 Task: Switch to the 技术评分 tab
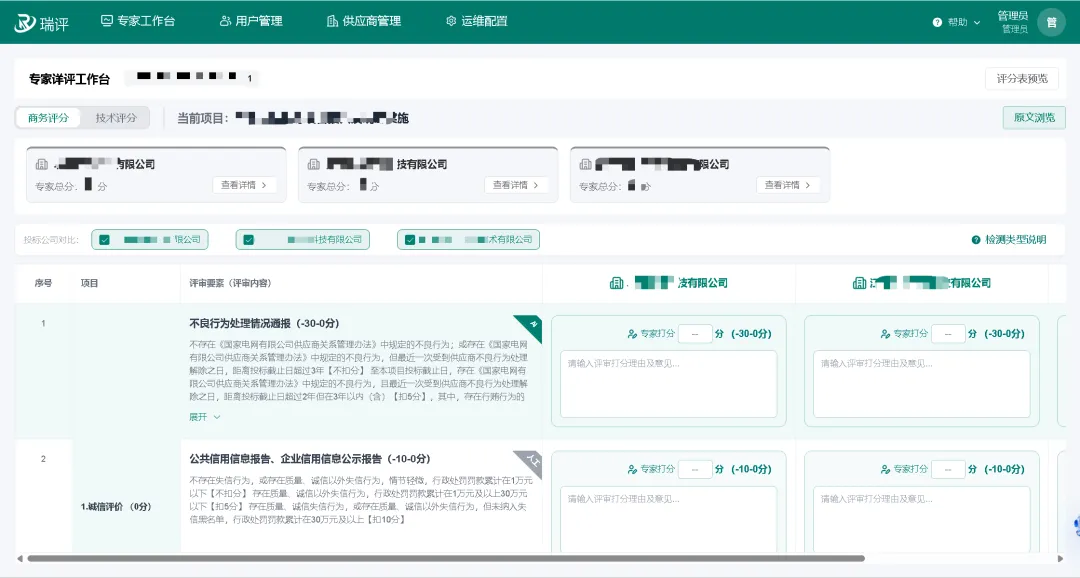(x=116, y=118)
